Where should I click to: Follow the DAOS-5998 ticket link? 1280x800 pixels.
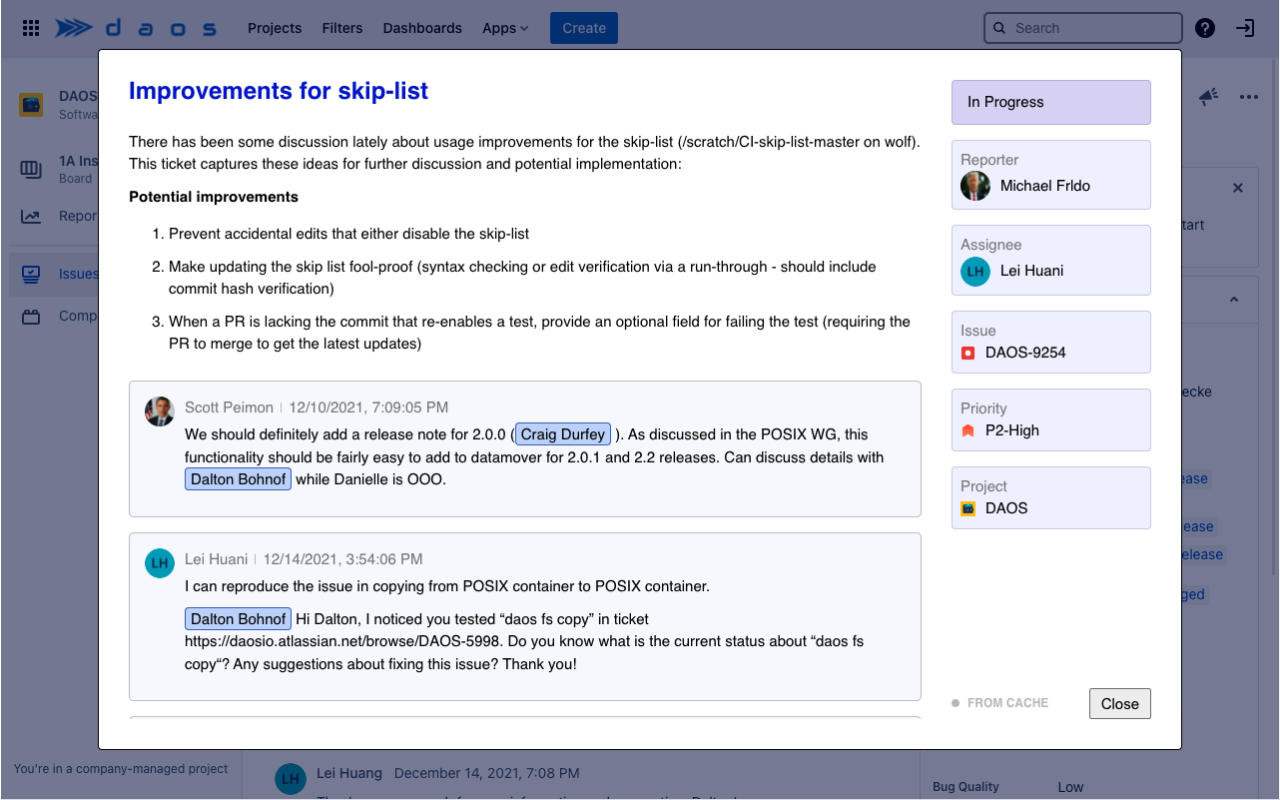[x=342, y=640]
